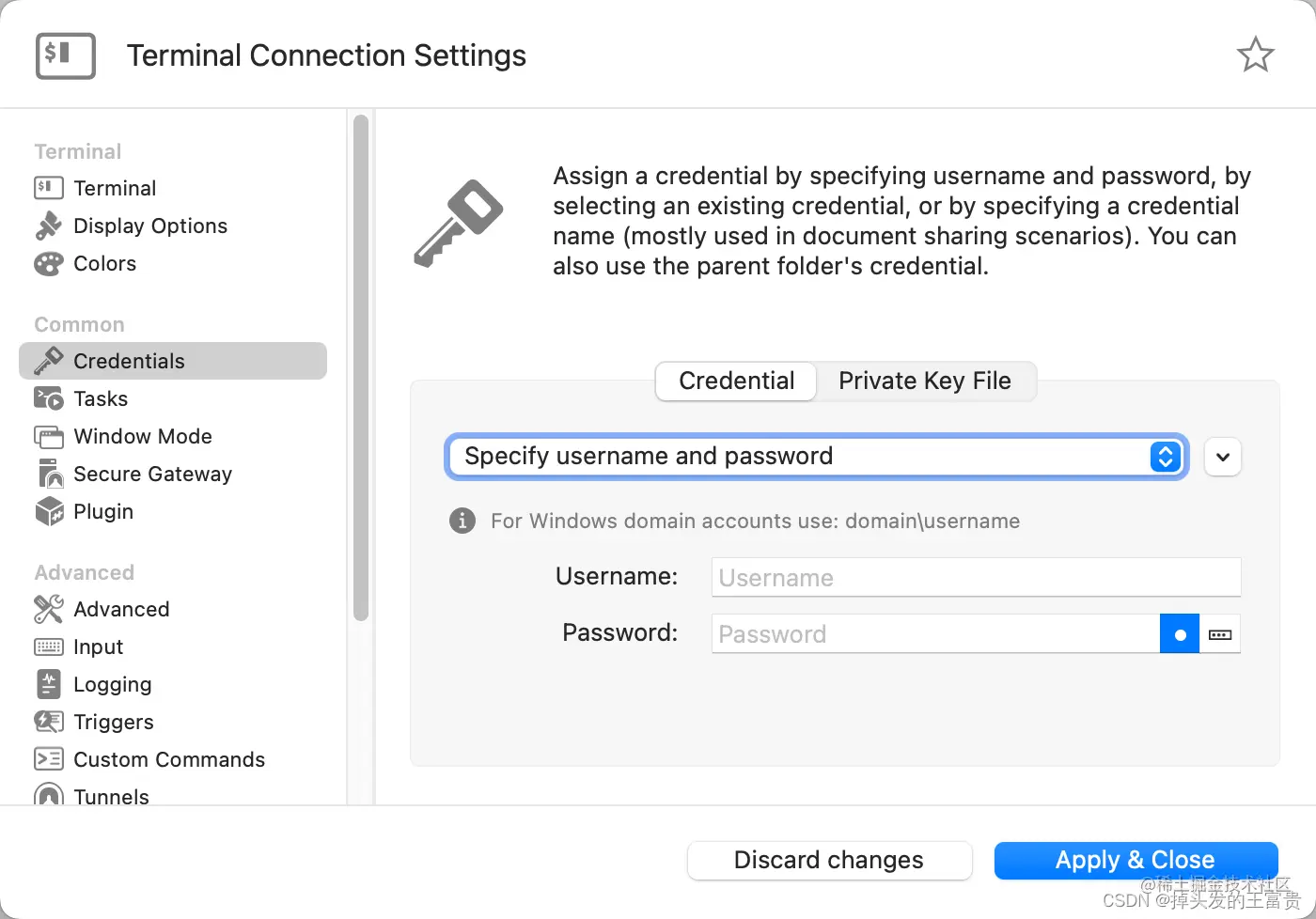Click the Discard changes button
Screen dimensions: 1316x919
(828, 860)
